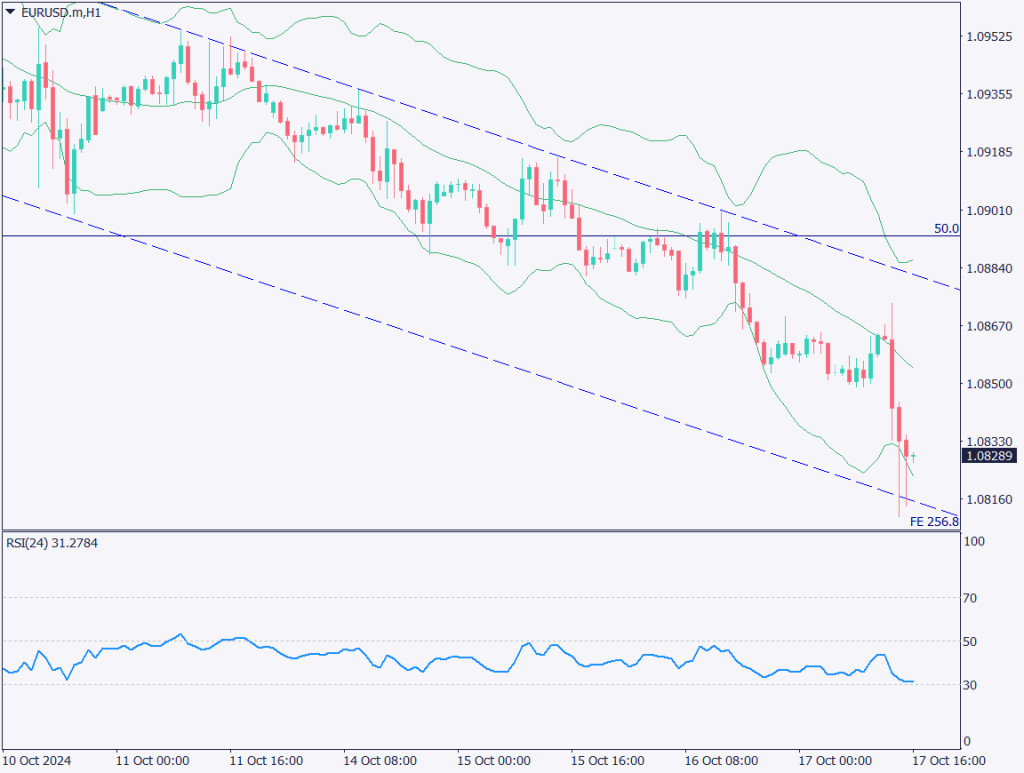Click the 1.08840 price axis label
Image resolution: width=1024 pixels, height=773 pixels.
(x=991, y=268)
